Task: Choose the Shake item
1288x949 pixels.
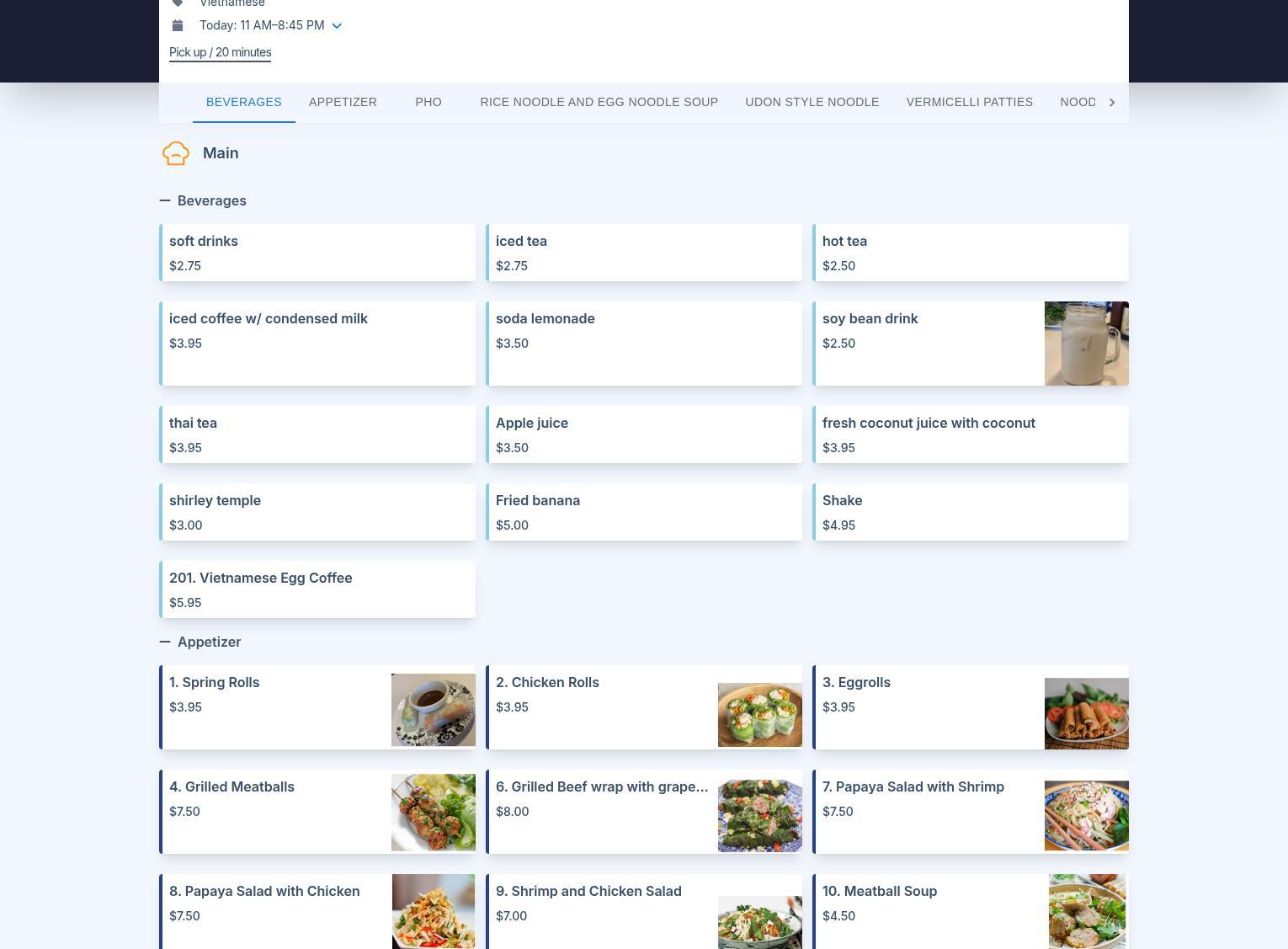Action: (x=971, y=512)
